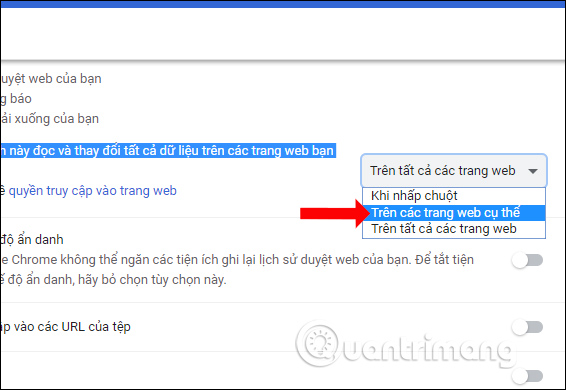This screenshot has width=566, height=390.
Task: Choose 'Trên các trang web cụ thể' option
Action: tap(454, 213)
